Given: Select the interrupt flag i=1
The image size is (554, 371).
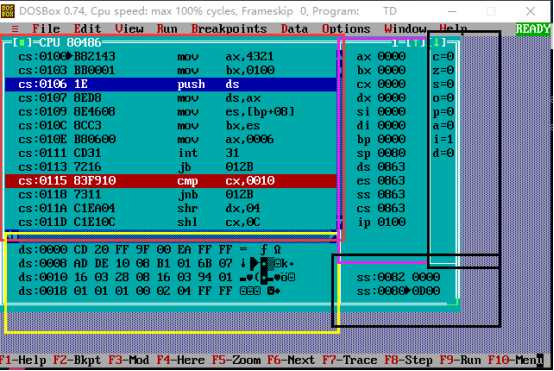Looking at the screenshot, I should pos(443,139).
